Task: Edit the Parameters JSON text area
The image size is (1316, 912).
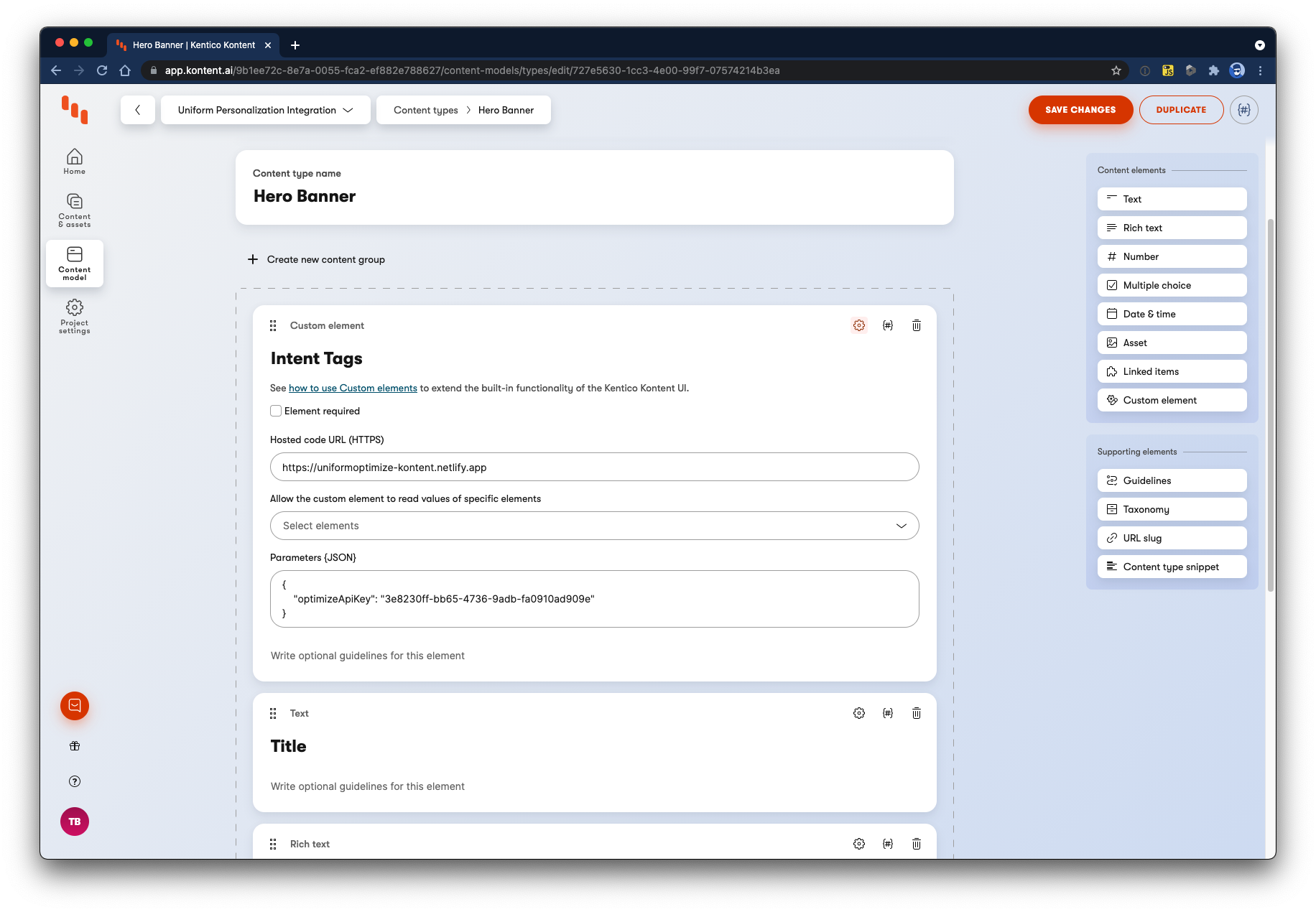Action: pos(595,599)
